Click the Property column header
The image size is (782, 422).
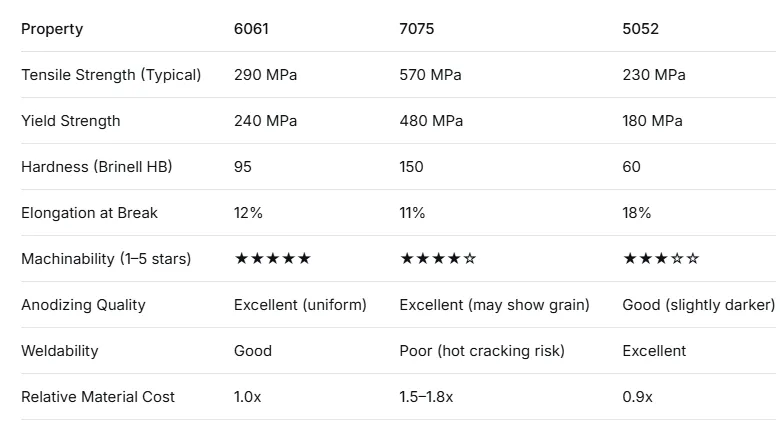pyautogui.click(x=52, y=29)
